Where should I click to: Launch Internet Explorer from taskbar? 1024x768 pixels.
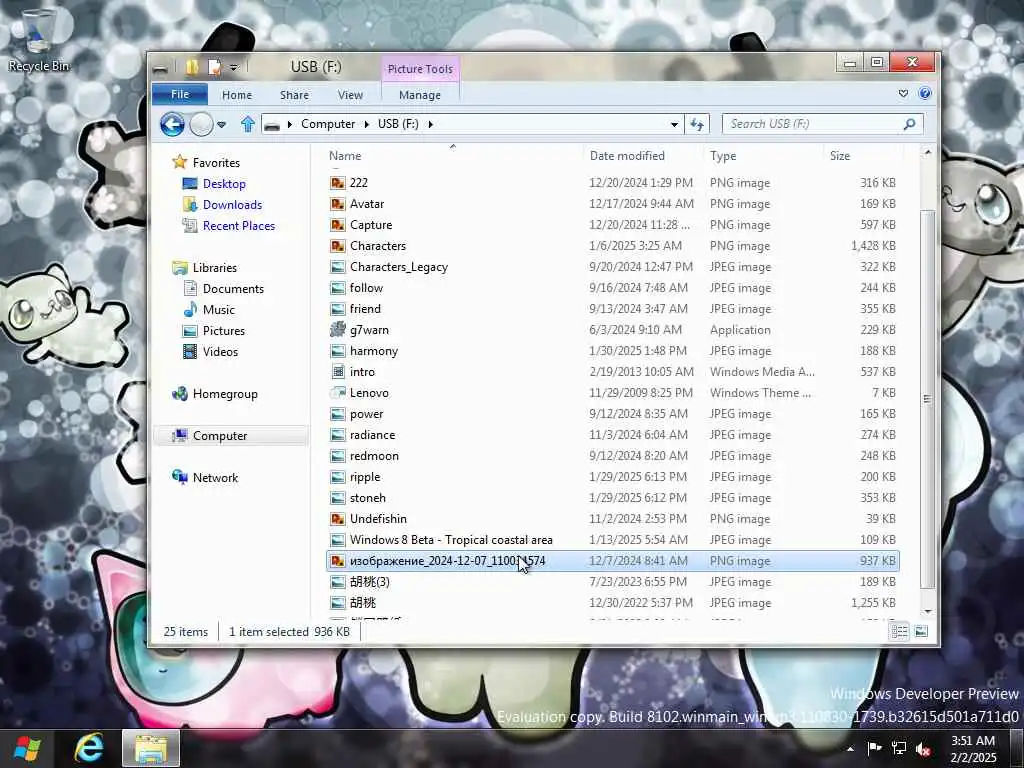[x=89, y=748]
